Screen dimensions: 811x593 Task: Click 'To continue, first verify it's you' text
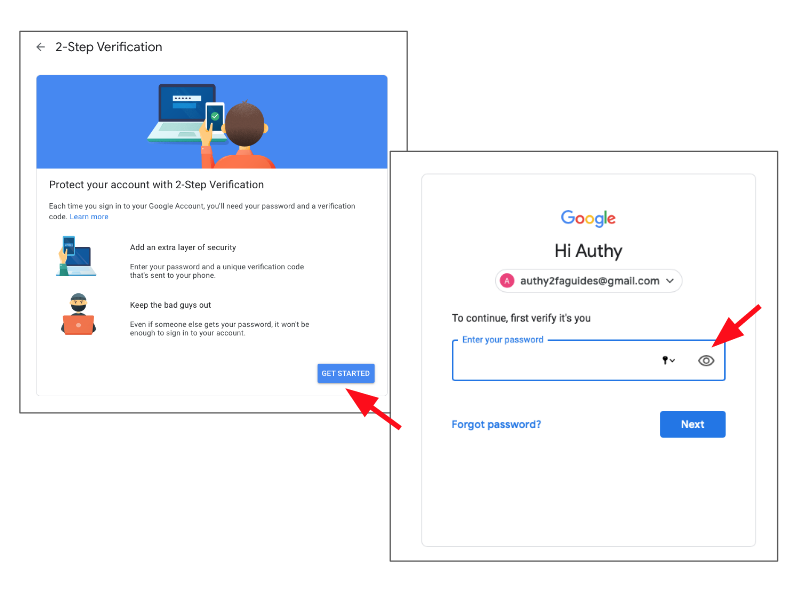tap(521, 318)
